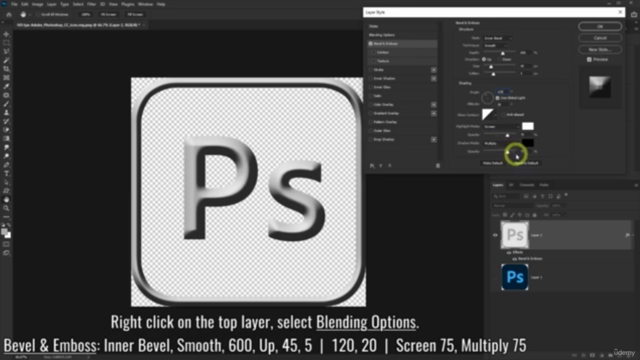Screen dimensions: 640x360
Task: Select the Rectangular Marquee tool
Action: click(6, 43)
